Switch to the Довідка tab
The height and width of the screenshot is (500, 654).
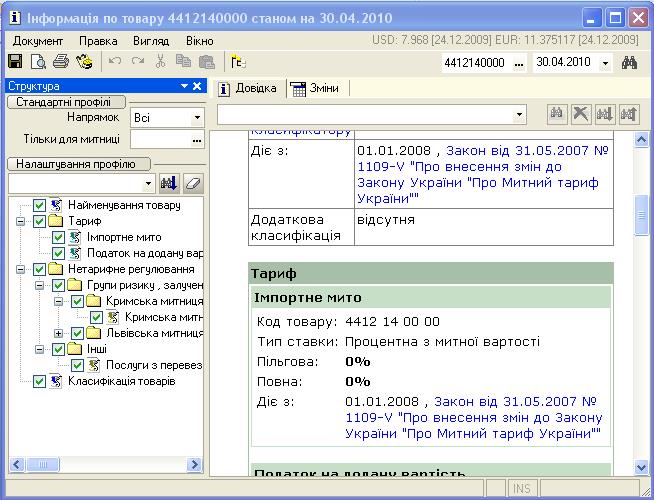(249, 88)
